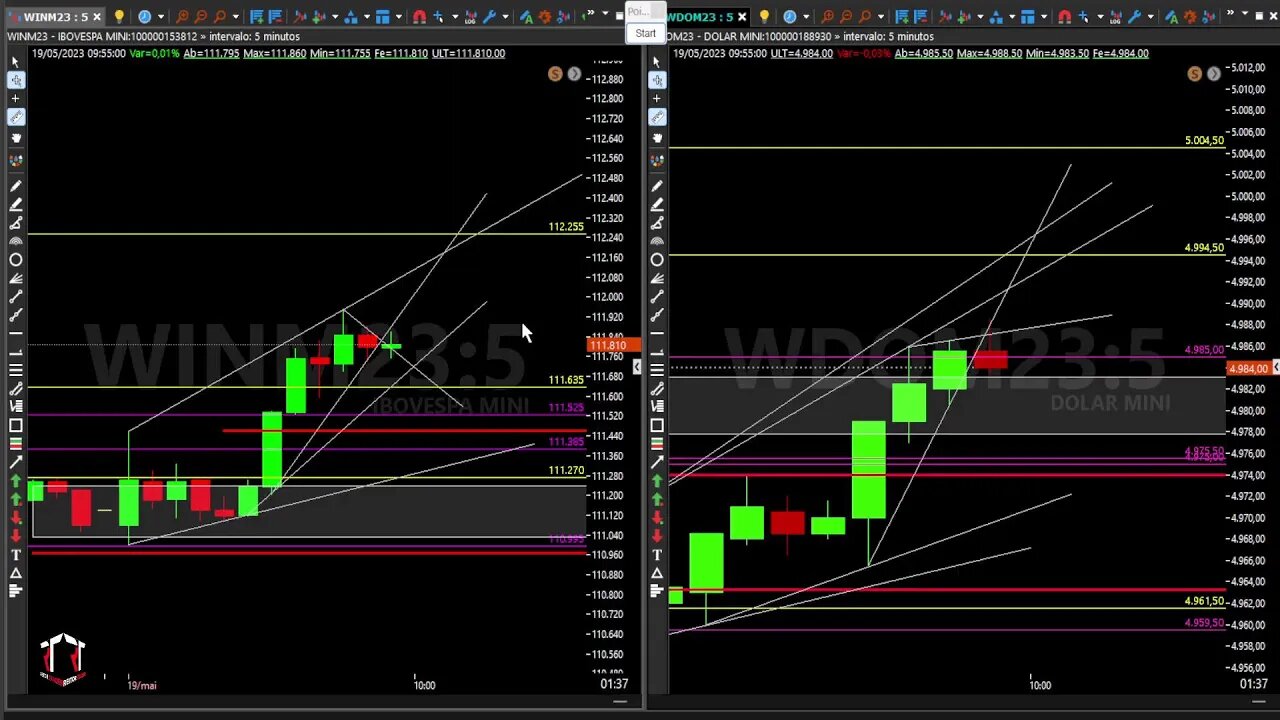Screen dimensions: 1280x720
Task: Switch to the WINM23 : 5 chart tab
Action: 55,17
